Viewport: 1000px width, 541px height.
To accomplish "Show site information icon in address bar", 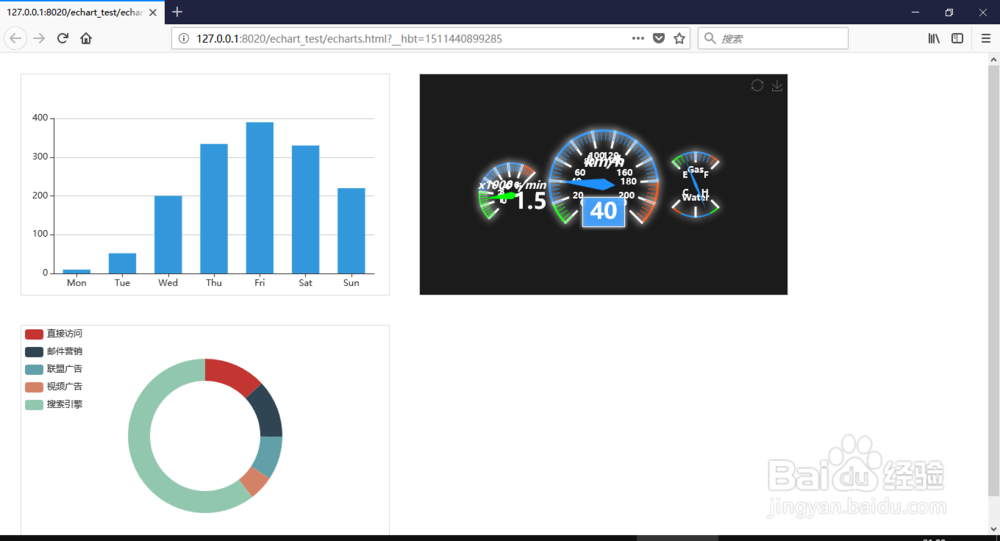I will click(x=184, y=38).
